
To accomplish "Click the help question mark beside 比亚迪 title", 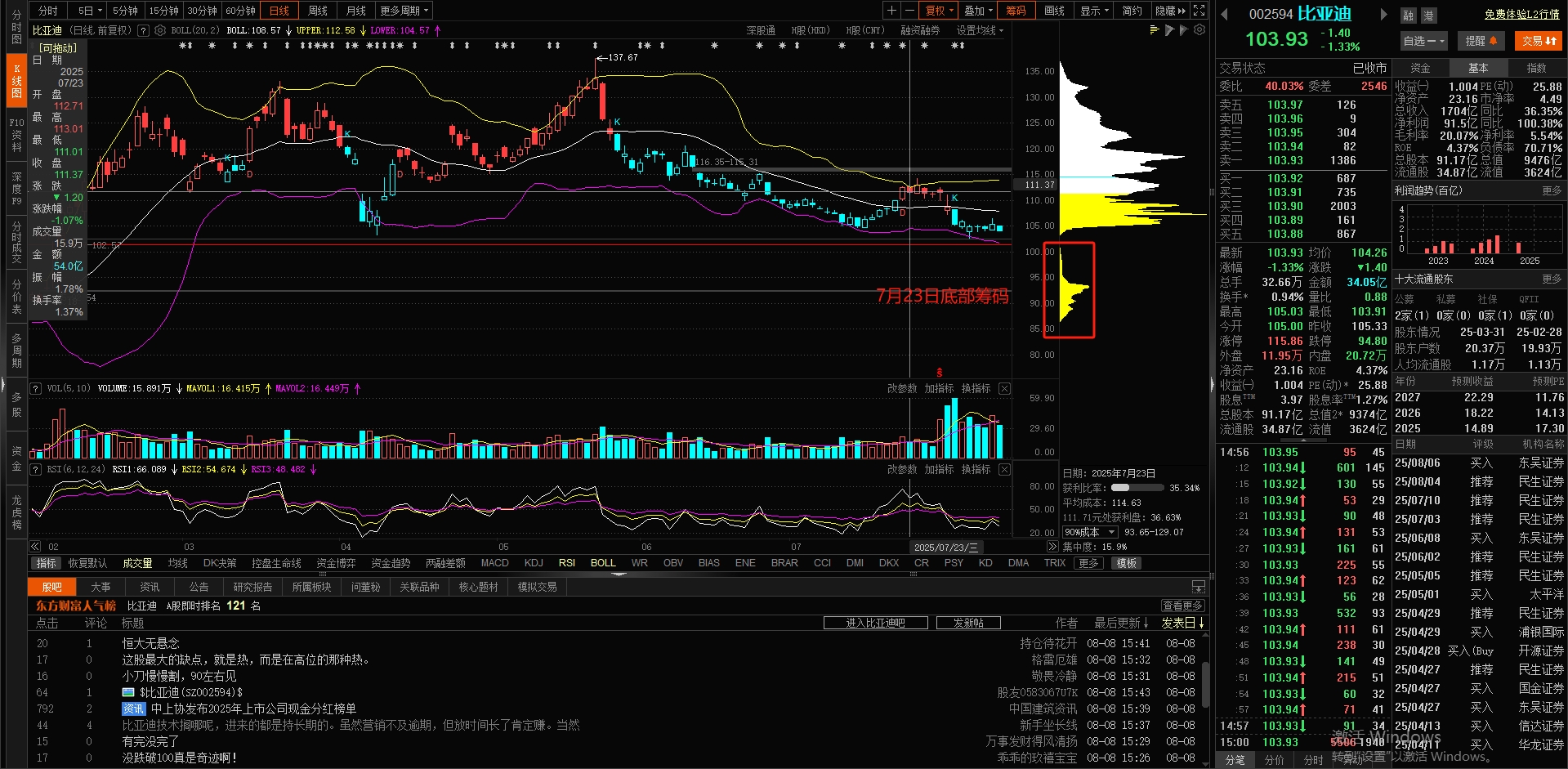I will tap(144, 30).
